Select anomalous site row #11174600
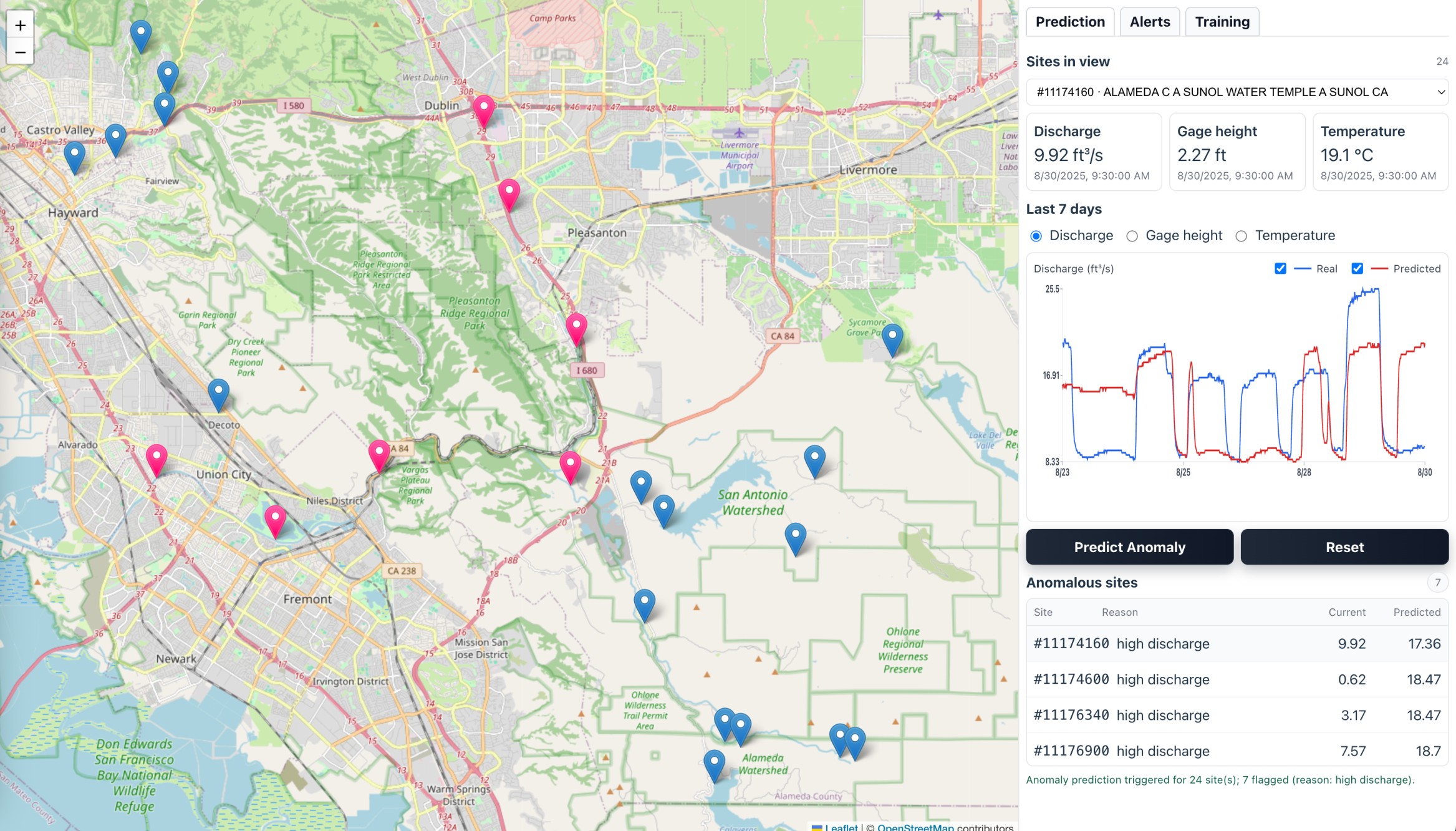 point(1237,679)
